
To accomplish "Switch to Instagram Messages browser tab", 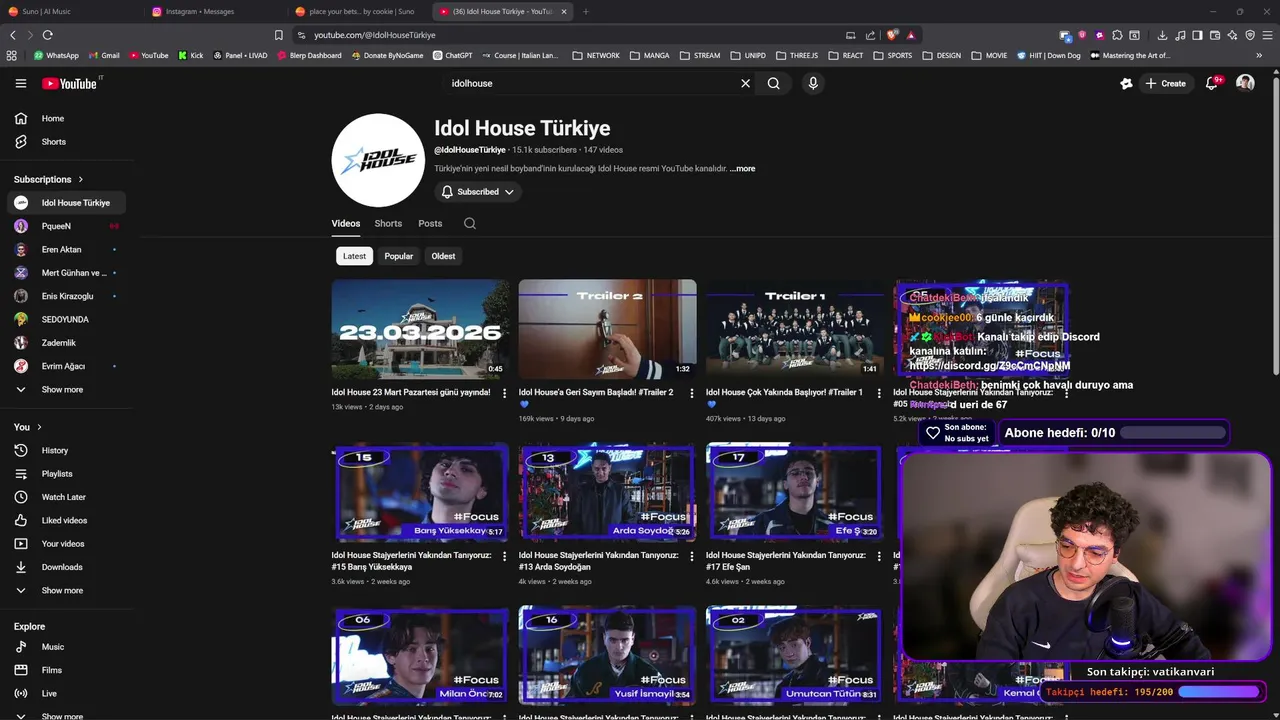I will 214,12.
